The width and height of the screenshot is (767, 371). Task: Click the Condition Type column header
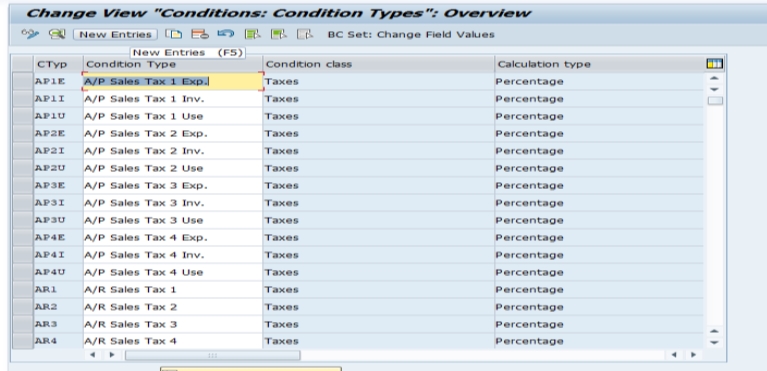coord(173,64)
